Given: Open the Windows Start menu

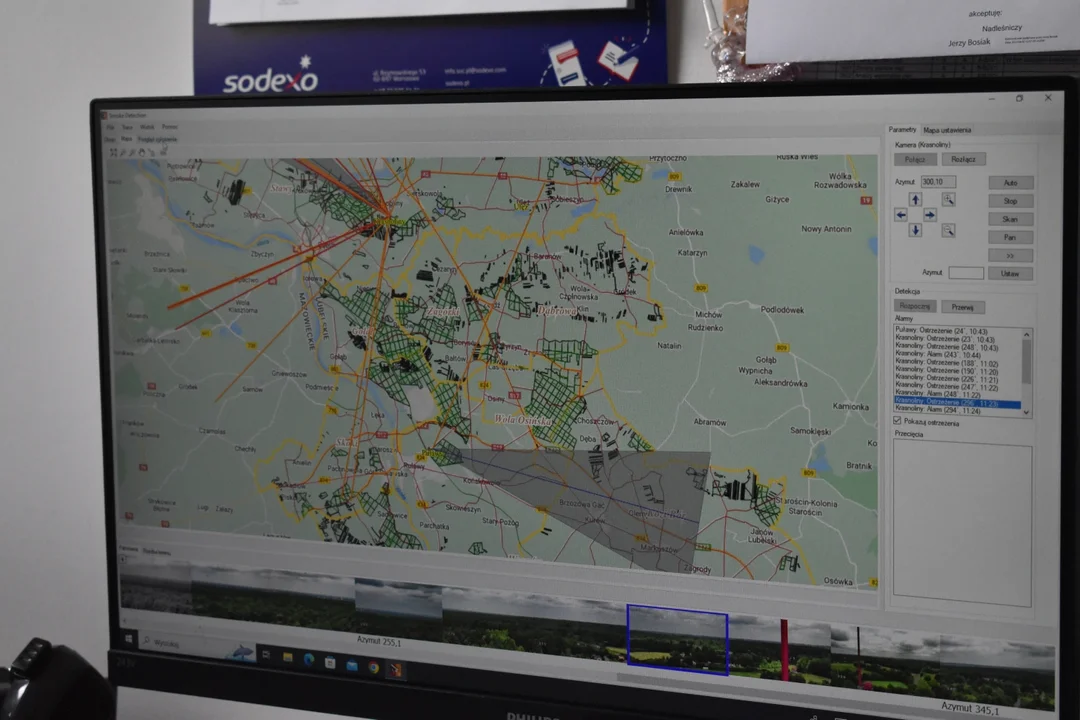Looking at the screenshot, I should [129, 640].
